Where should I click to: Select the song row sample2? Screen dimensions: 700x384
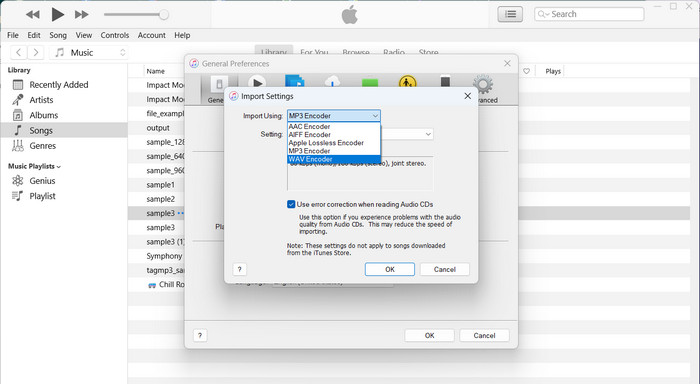tap(160, 199)
